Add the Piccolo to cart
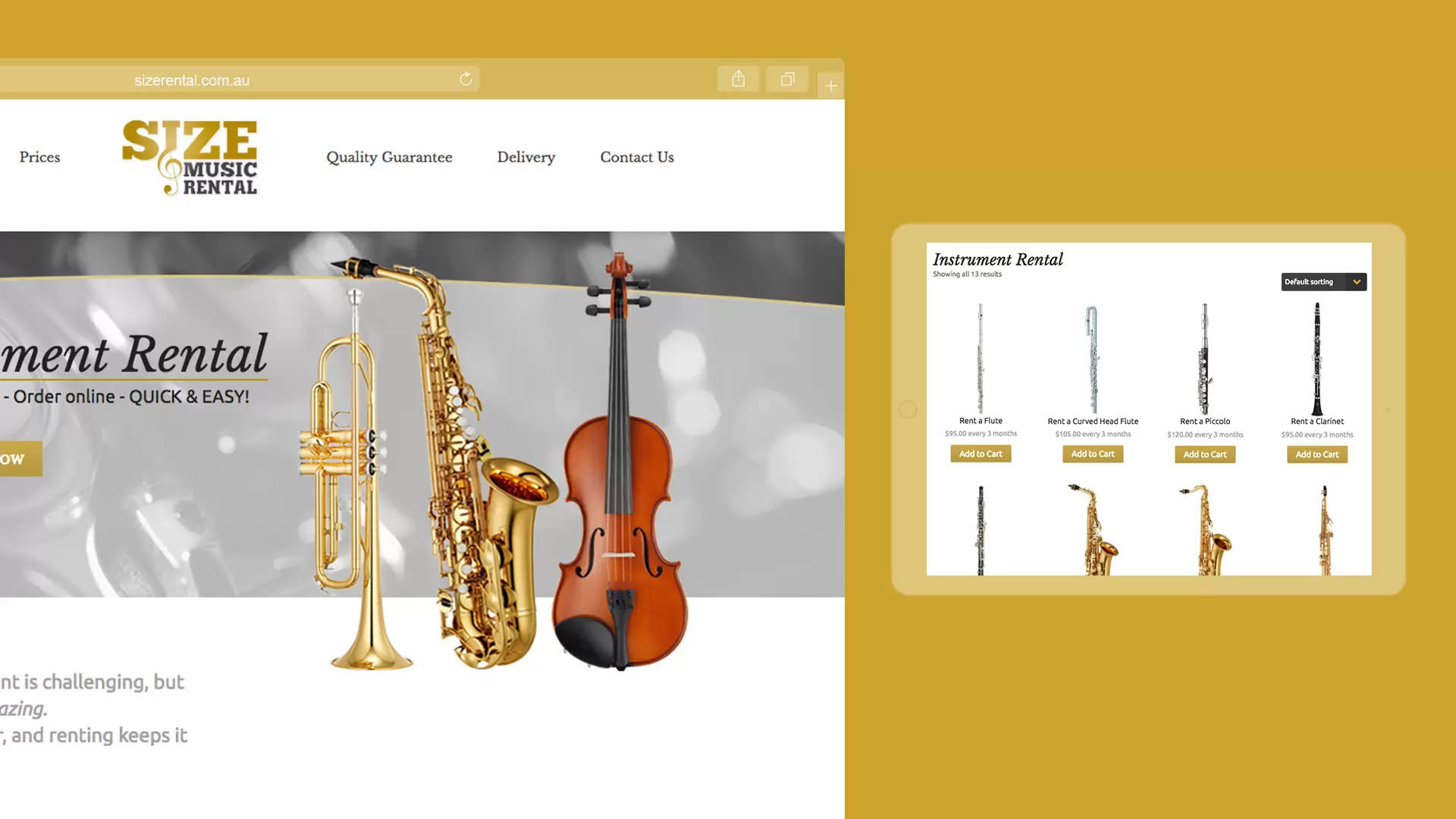The image size is (1456, 819). [1205, 454]
